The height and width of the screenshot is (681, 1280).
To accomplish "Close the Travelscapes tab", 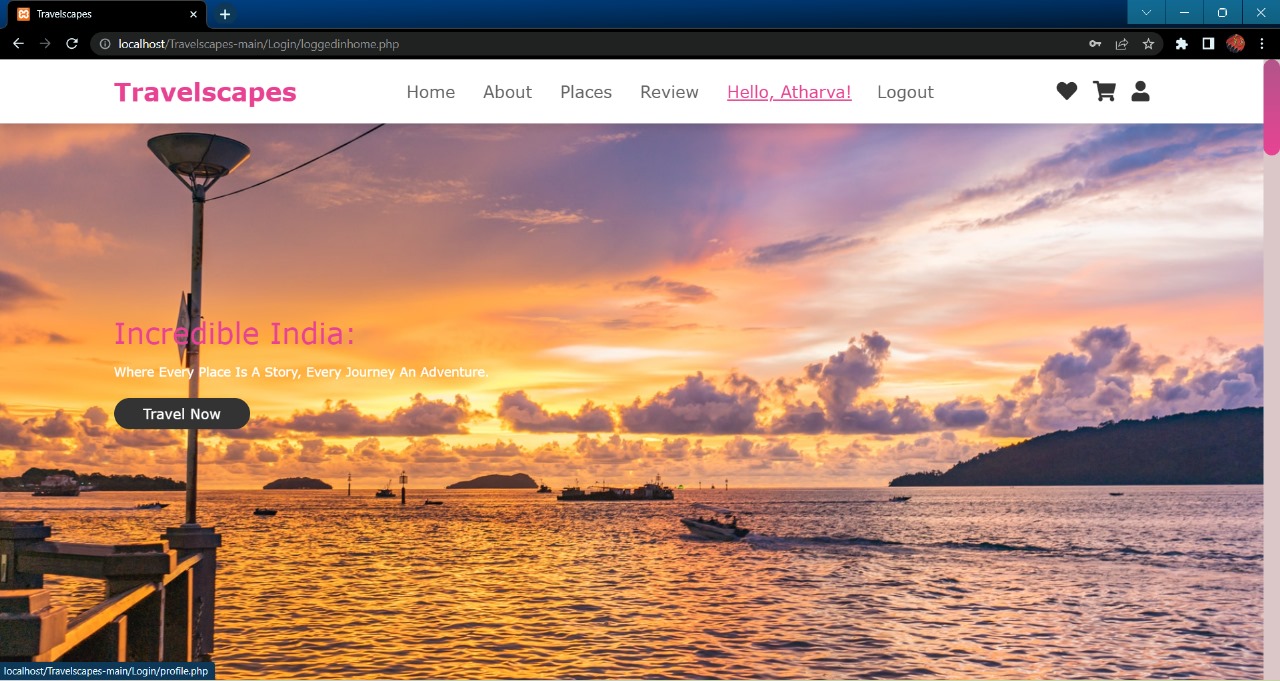I will tap(194, 14).
